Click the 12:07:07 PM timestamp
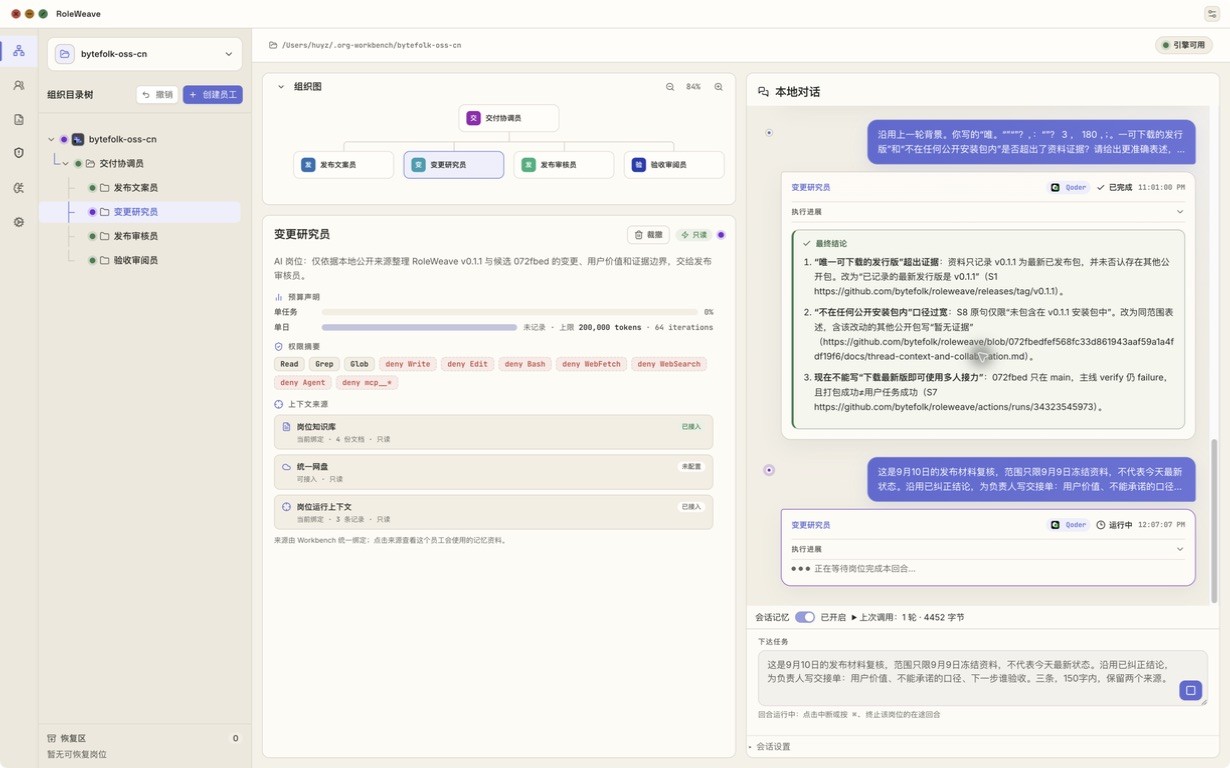Screen dimensions: 1230x768 pyautogui.click(x=1160, y=525)
